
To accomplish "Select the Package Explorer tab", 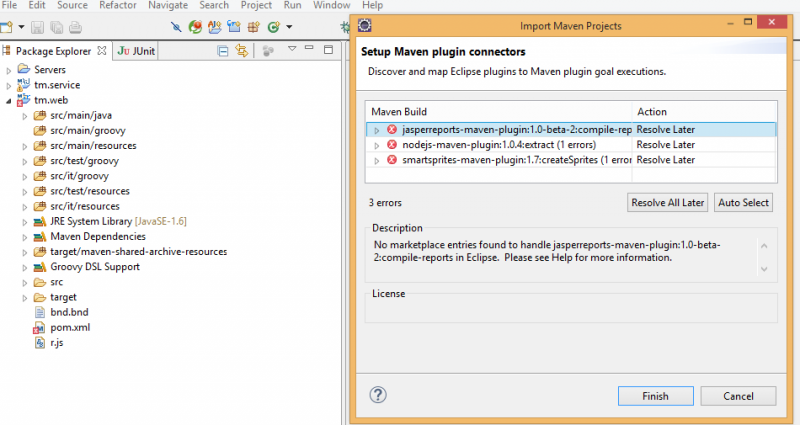I will coord(53,51).
